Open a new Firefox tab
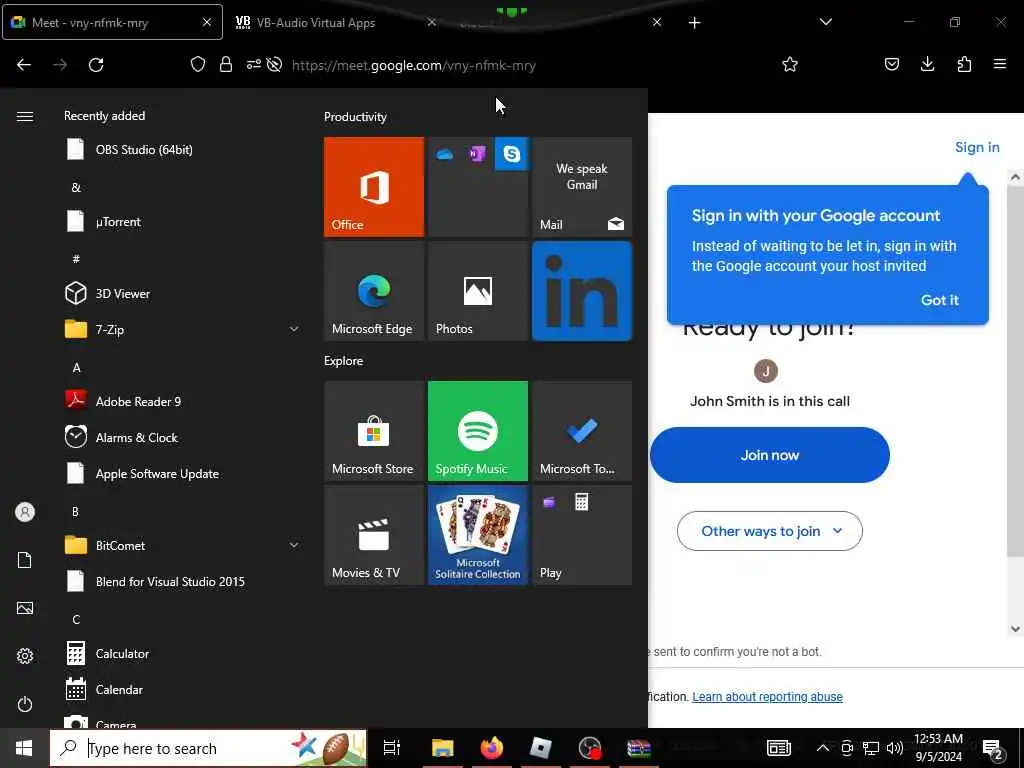 [x=694, y=23]
